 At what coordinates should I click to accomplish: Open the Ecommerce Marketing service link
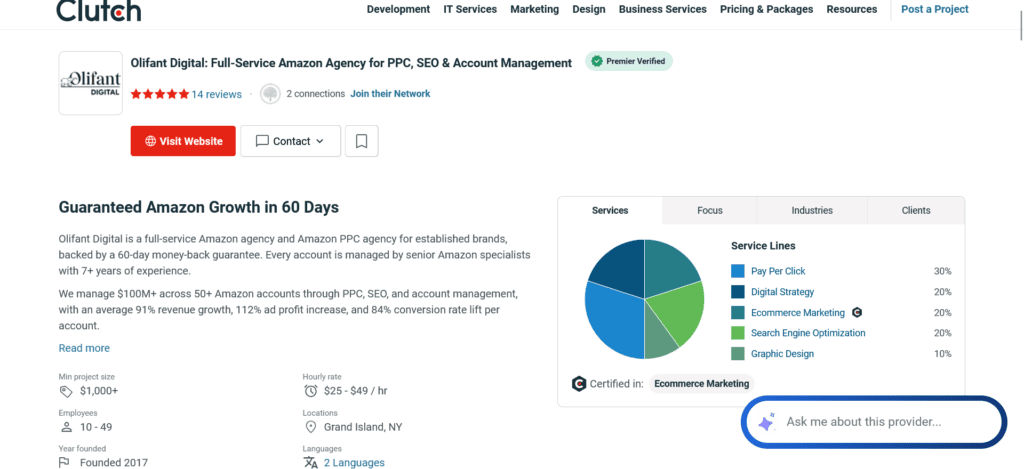coord(798,313)
